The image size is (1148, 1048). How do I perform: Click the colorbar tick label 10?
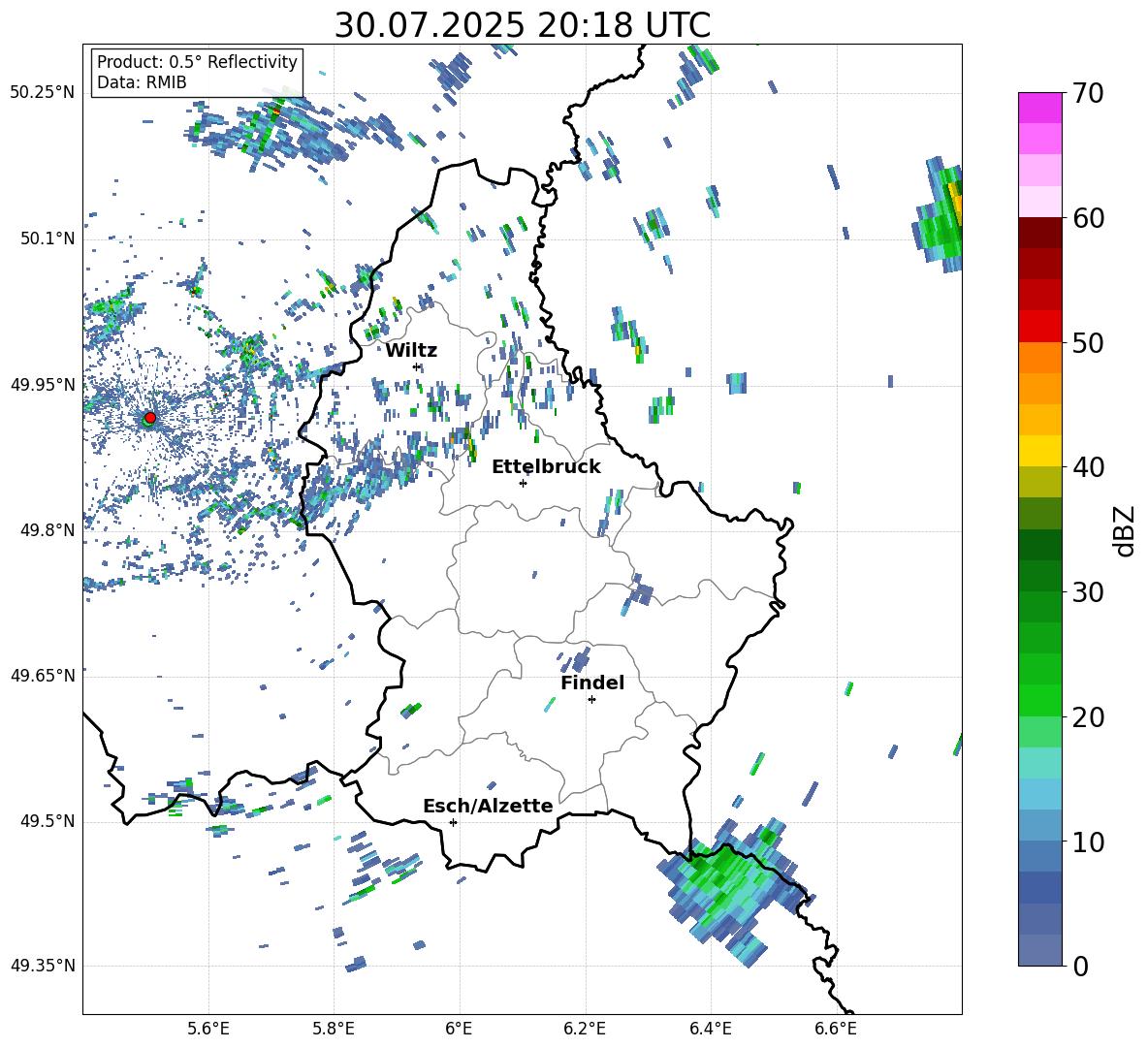(x=1088, y=842)
